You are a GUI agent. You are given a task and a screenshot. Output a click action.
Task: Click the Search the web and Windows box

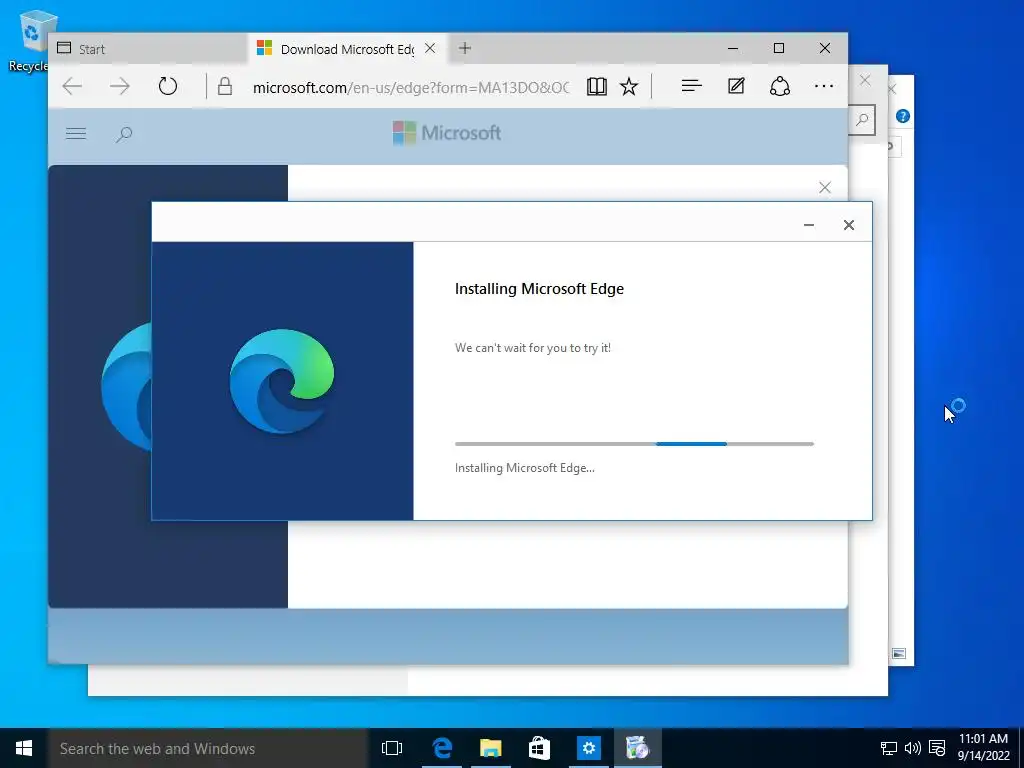tap(208, 748)
